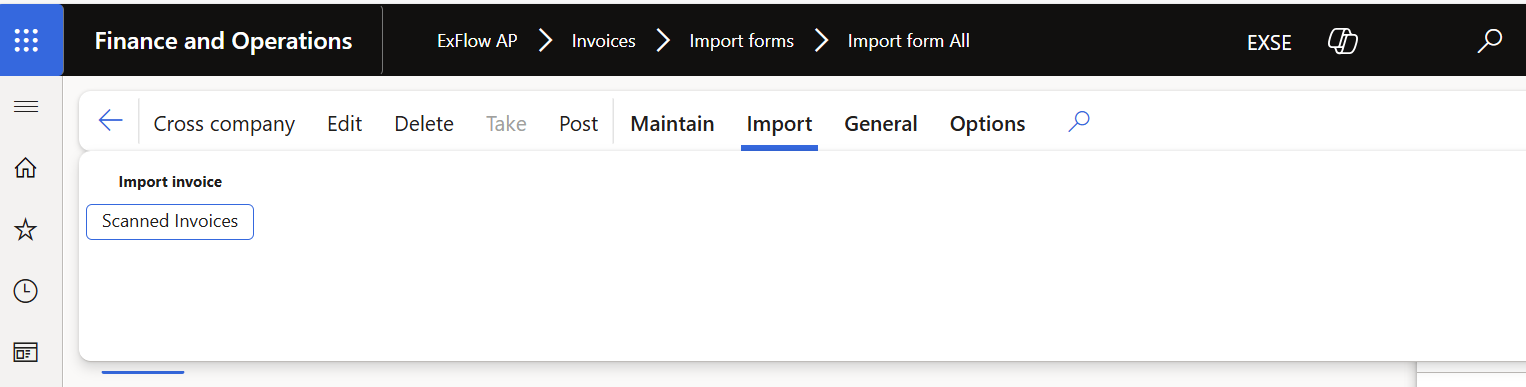Open the Options tab
Screen dimensions: 1526x387
(987, 124)
